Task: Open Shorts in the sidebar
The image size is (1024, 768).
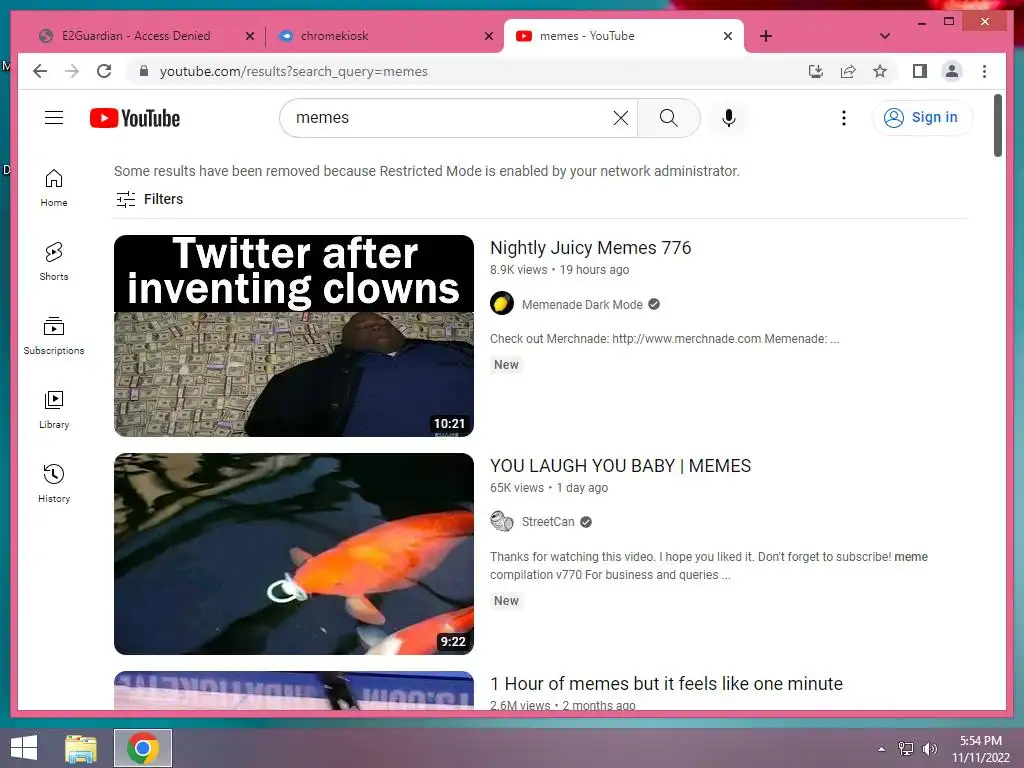Action: click(x=54, y=262)
